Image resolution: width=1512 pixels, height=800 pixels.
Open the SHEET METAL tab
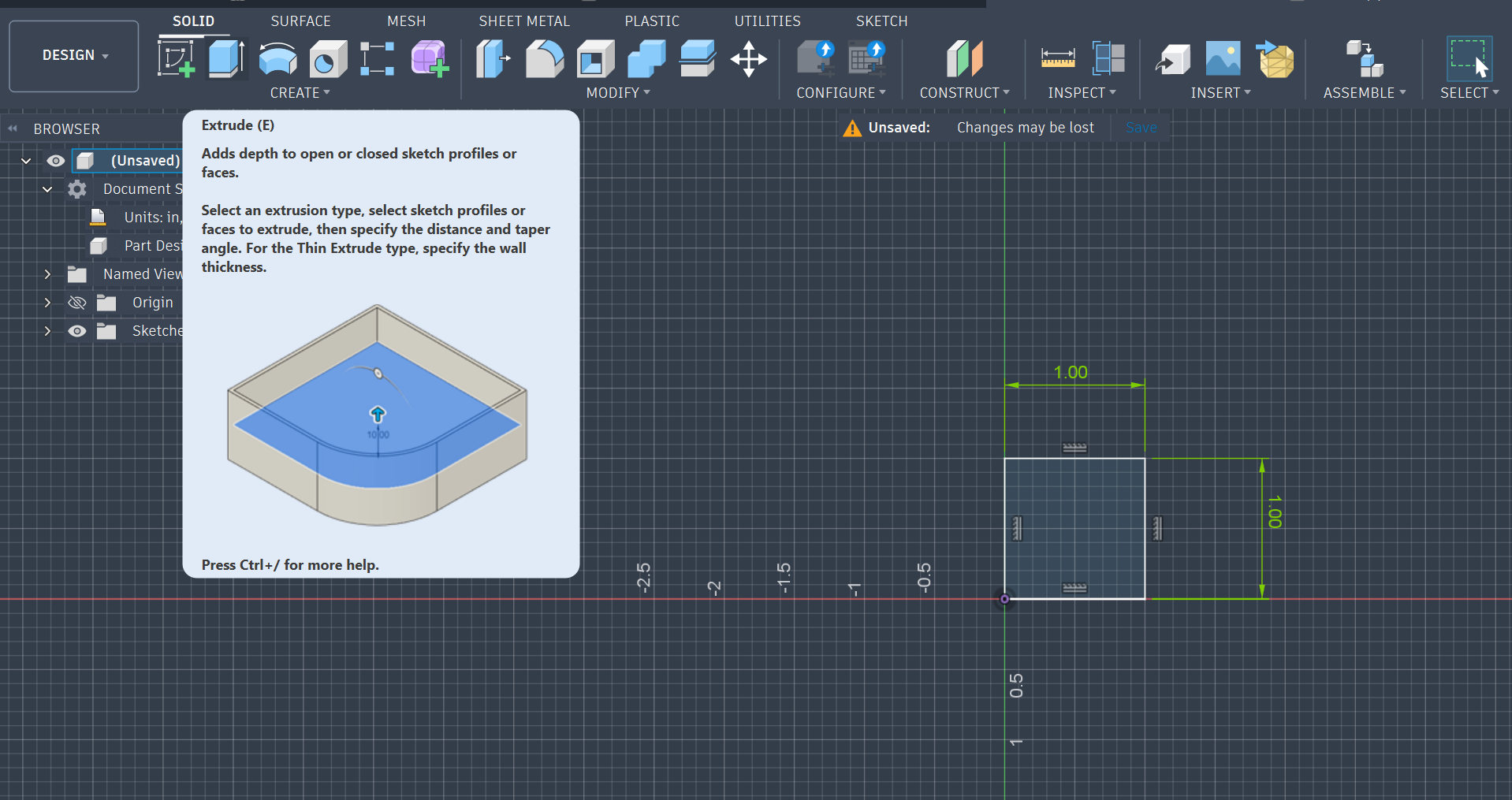(523, 21)
